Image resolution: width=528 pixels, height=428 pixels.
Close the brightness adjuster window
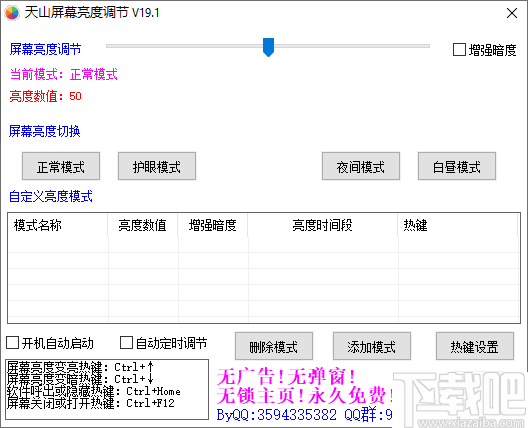[x=512, y=13]
